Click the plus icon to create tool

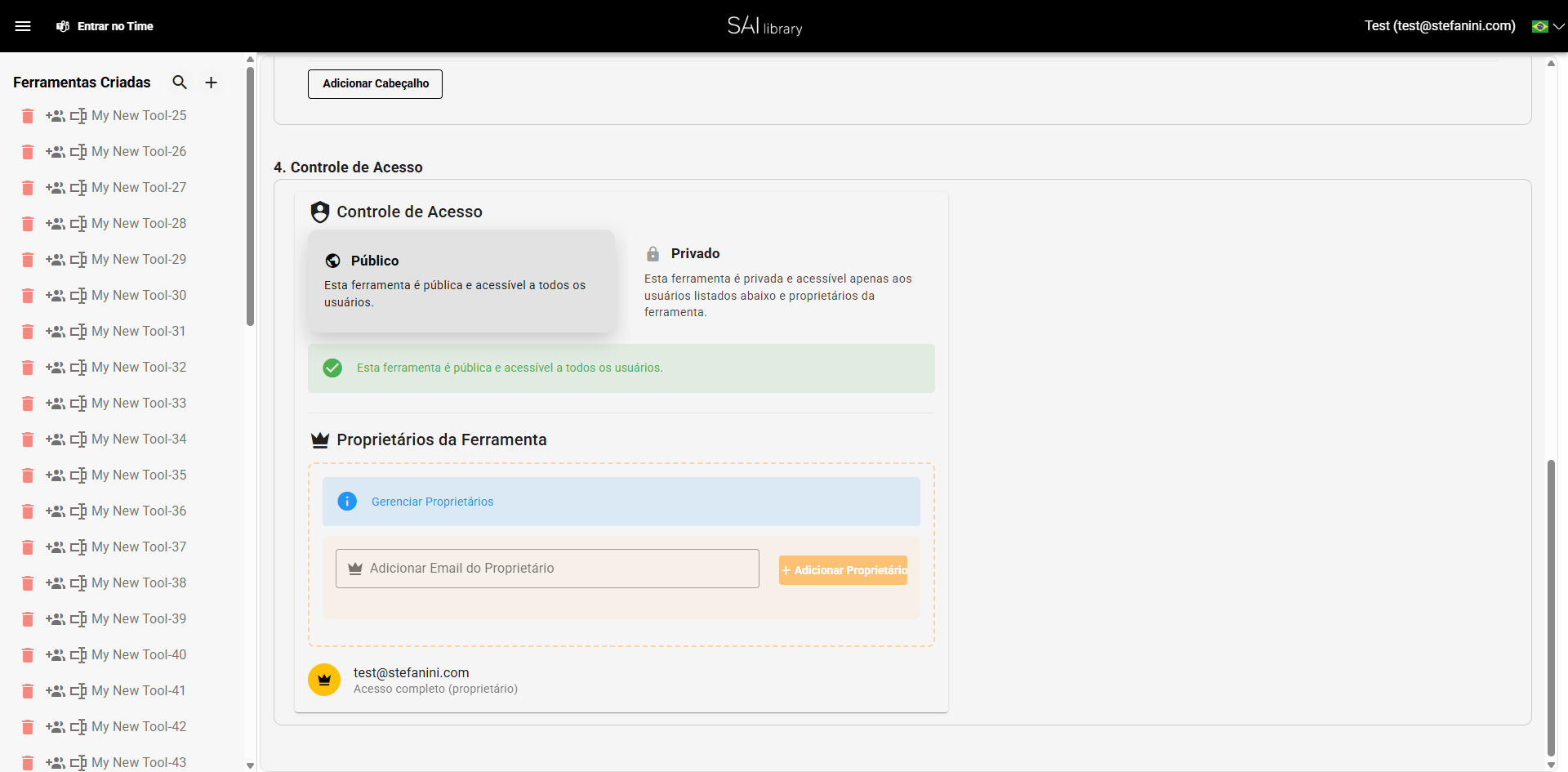pyautogui.click(x=211, y=83)
